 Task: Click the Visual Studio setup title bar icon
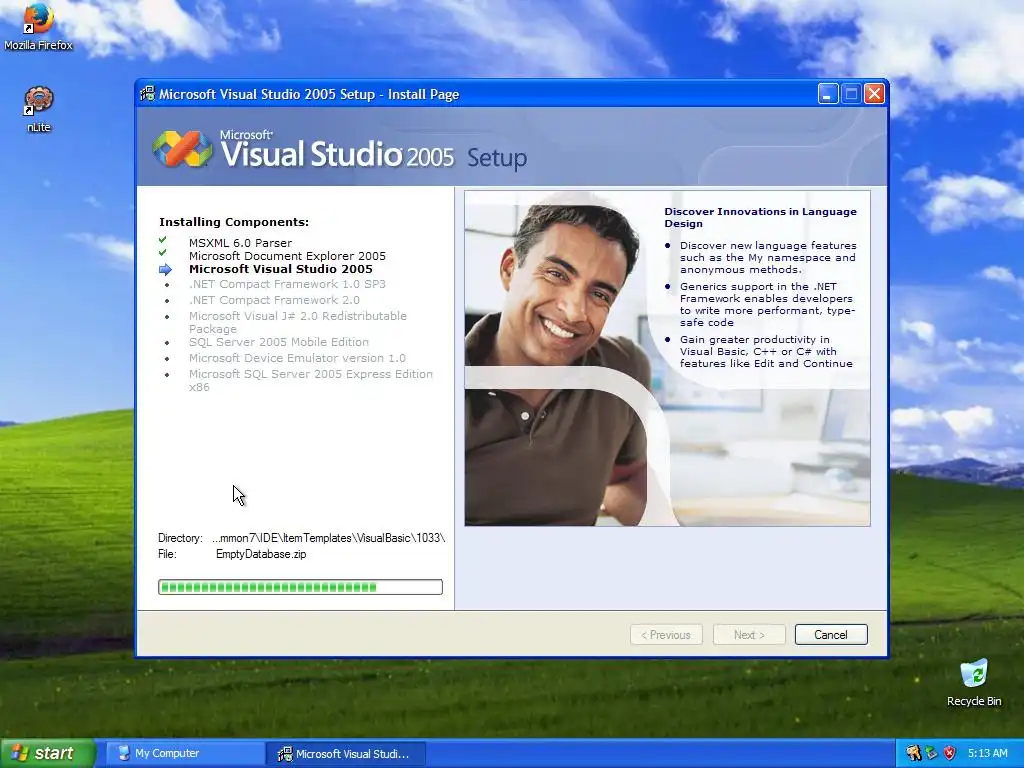[x=148, y=94]
